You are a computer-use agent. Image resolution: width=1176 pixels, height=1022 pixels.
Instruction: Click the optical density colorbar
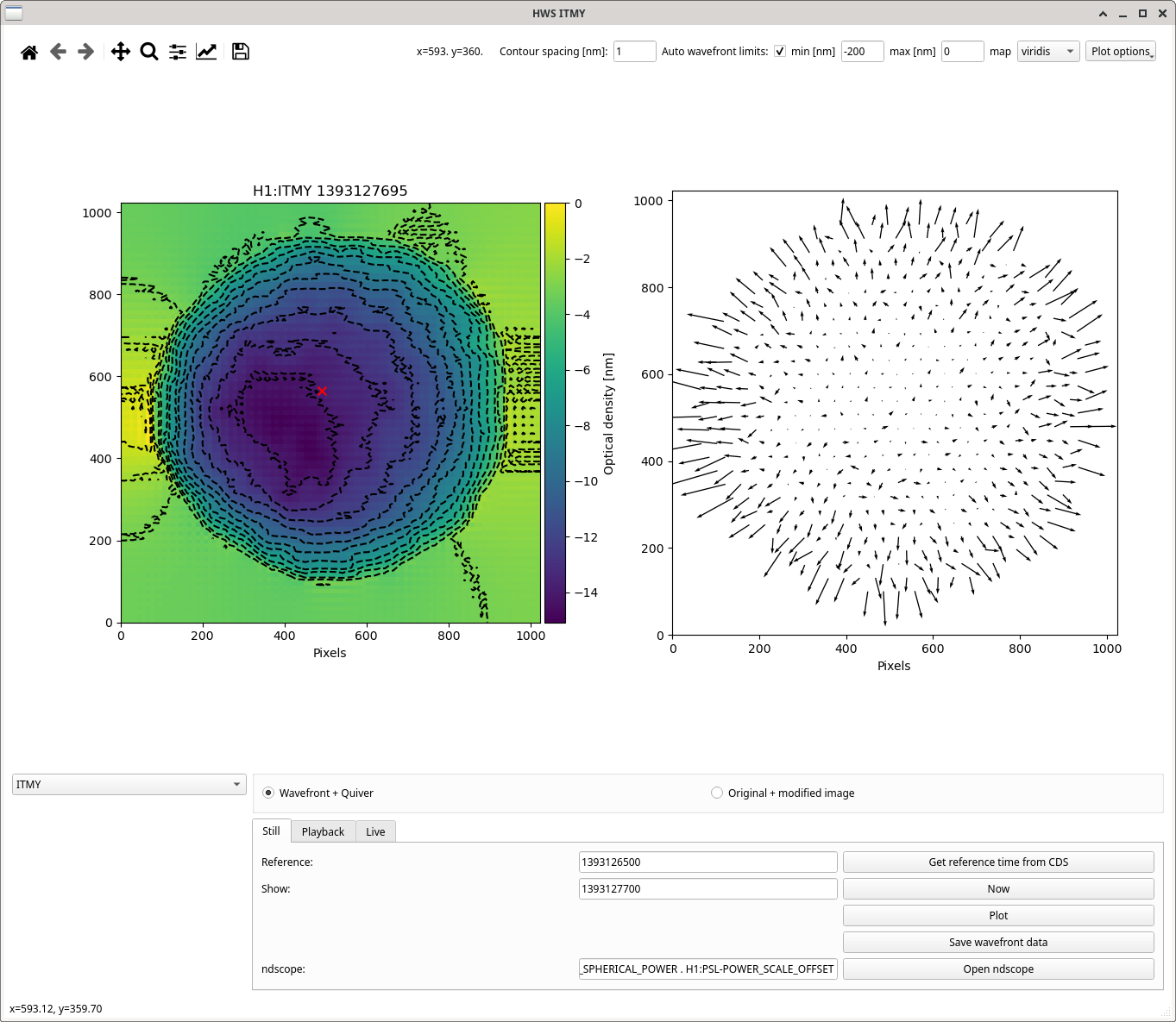[x=555, y=412]
